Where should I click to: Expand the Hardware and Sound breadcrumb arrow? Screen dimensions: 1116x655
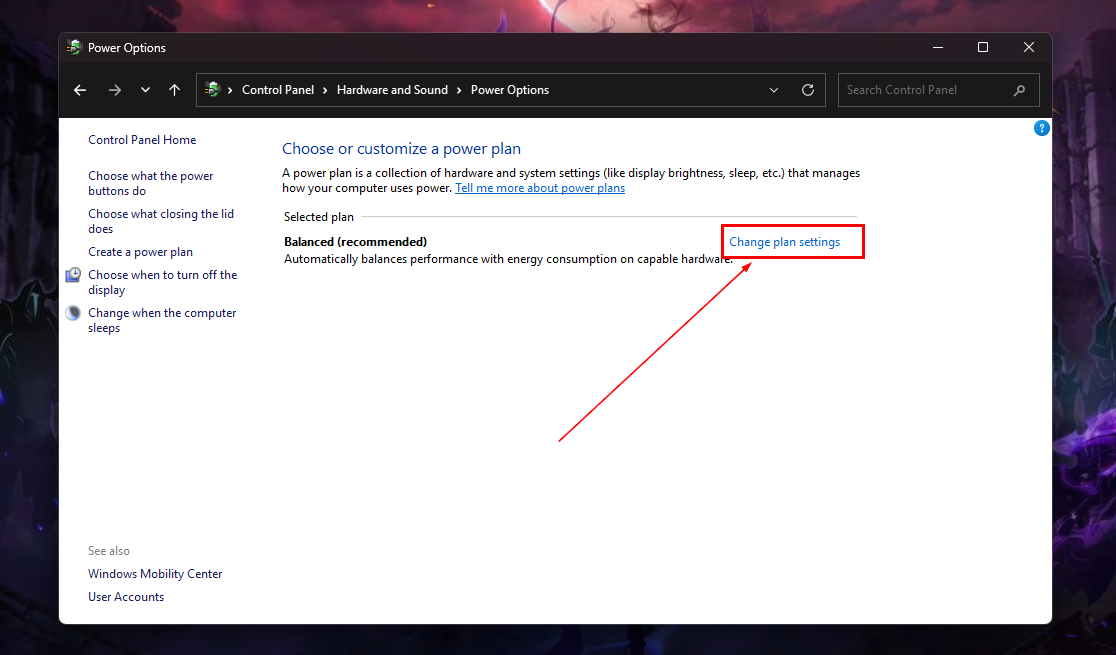coord(458,89)
